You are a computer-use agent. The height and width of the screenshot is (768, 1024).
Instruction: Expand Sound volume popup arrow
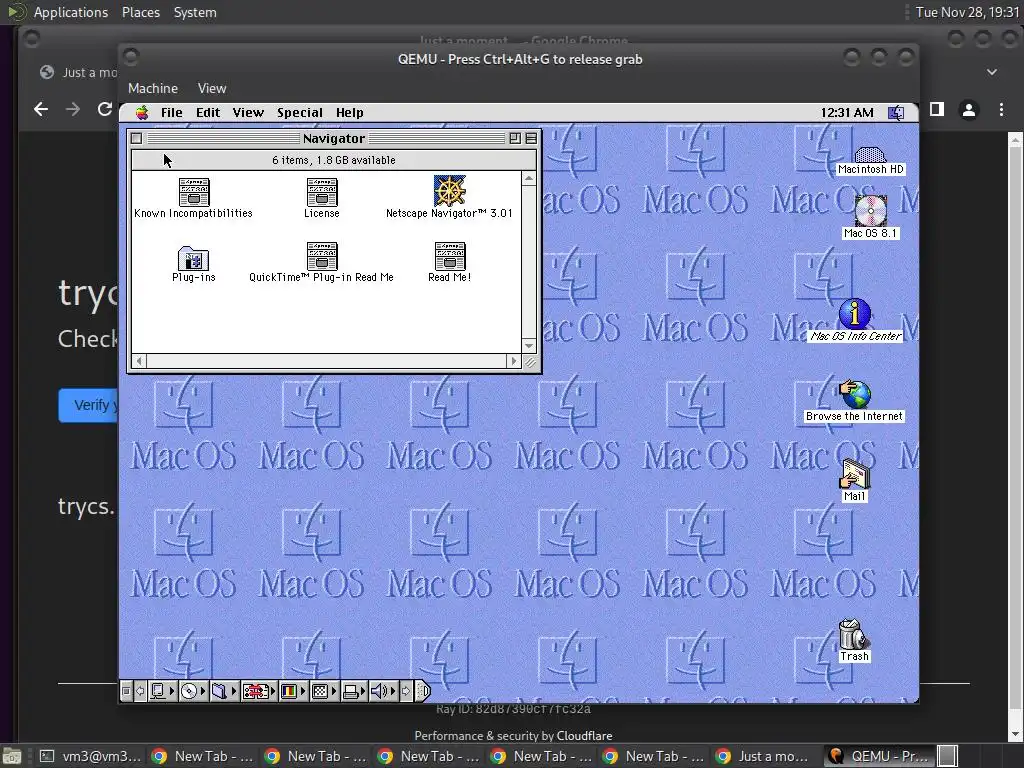(393, 691)
